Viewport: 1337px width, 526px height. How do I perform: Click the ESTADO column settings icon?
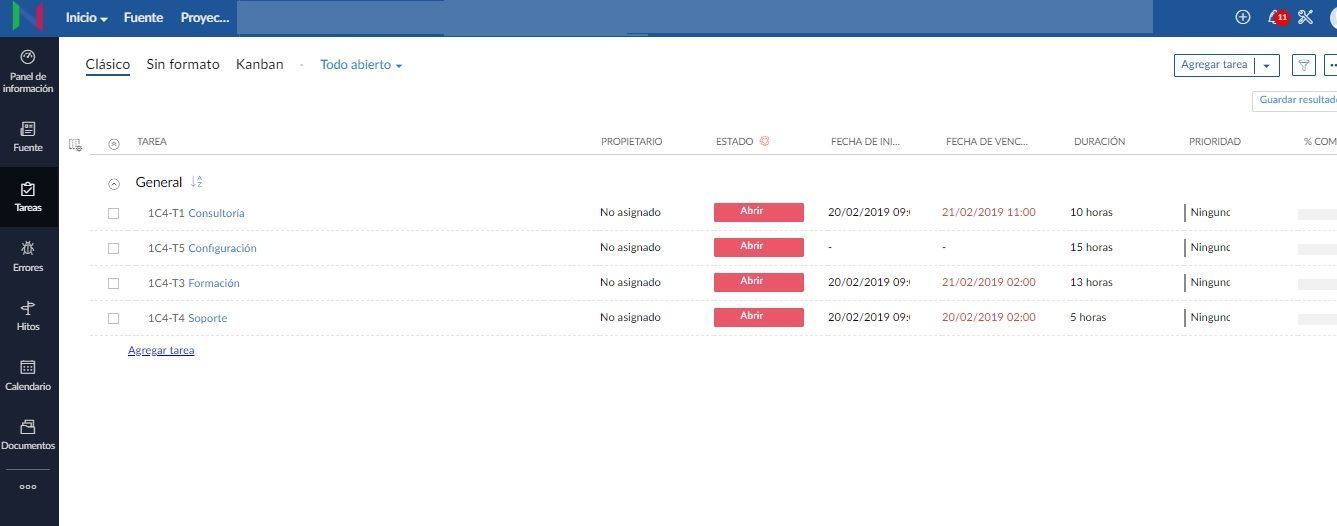pyautogui.click(x=765, y=141)
